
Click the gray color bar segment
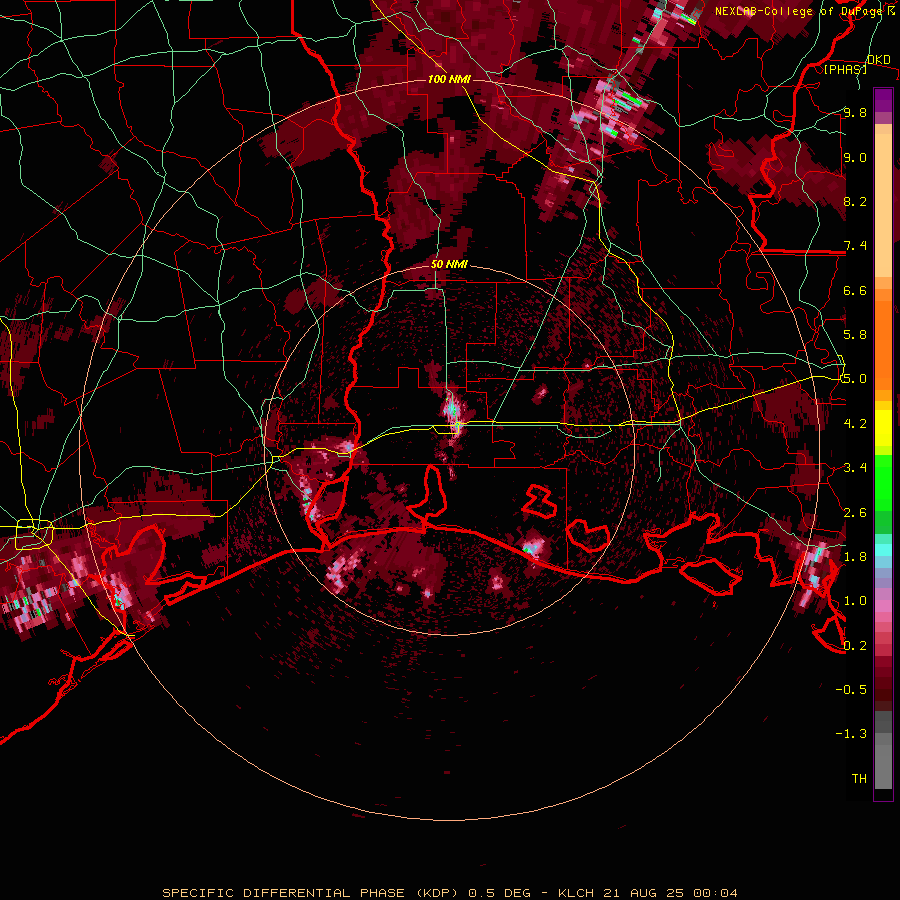(x=883, y=752)
